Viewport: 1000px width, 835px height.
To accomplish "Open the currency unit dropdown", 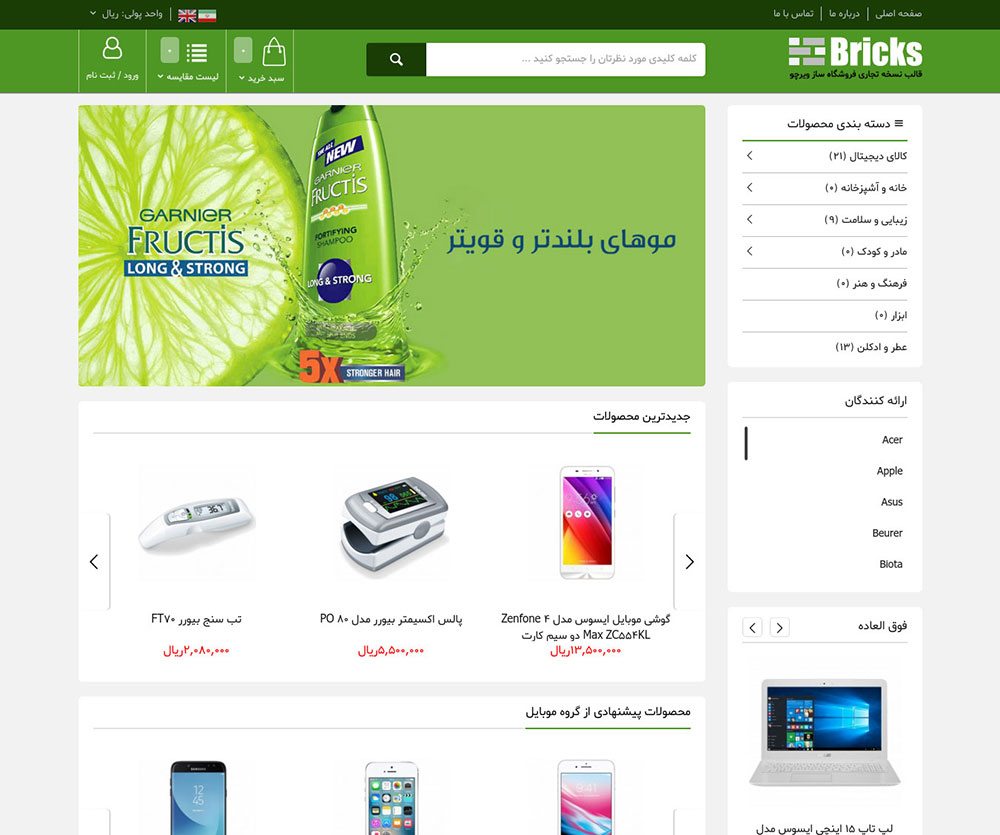I will coord(126,13).
